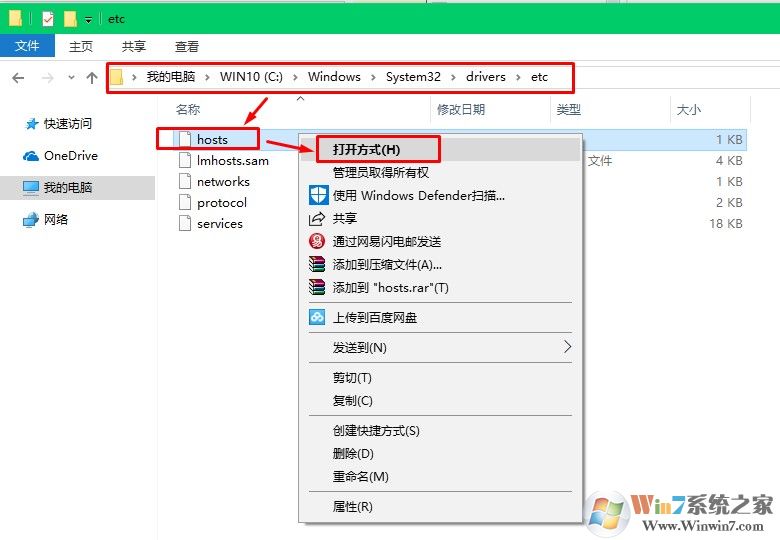Viewport: 780px width, 540px height.
Task: Sort by the 大小 column header
Action: (688, 109)
